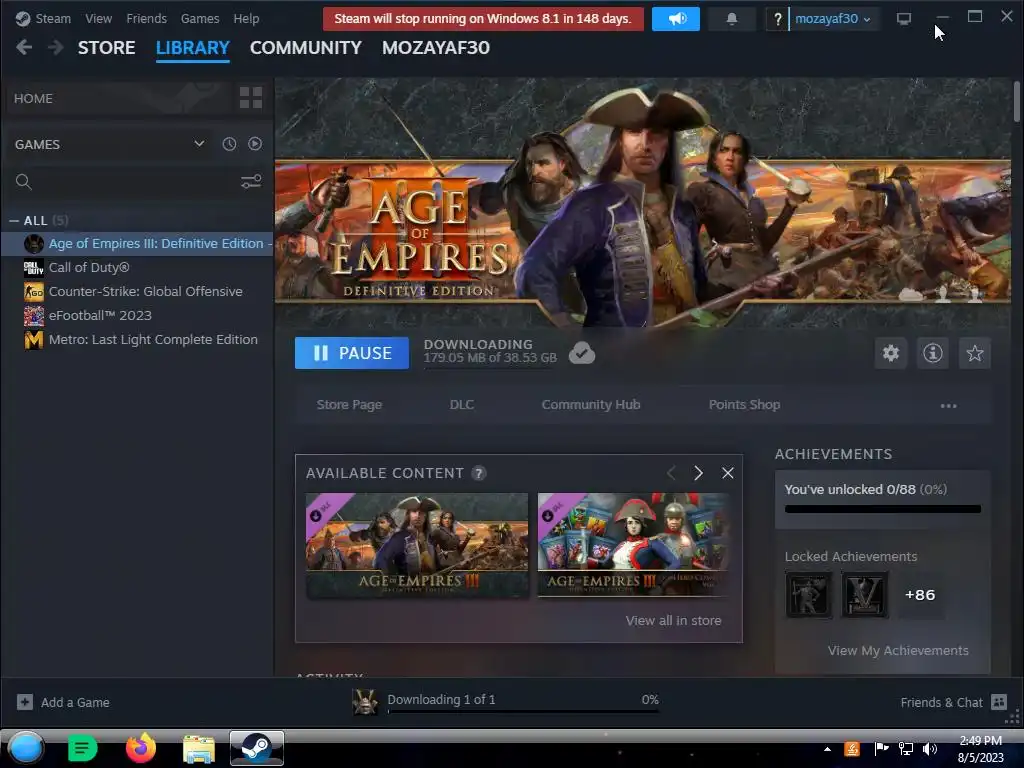Viewport: 1024px width, 768px height.
Task: Open the Help menu
Action: (246, 19)
